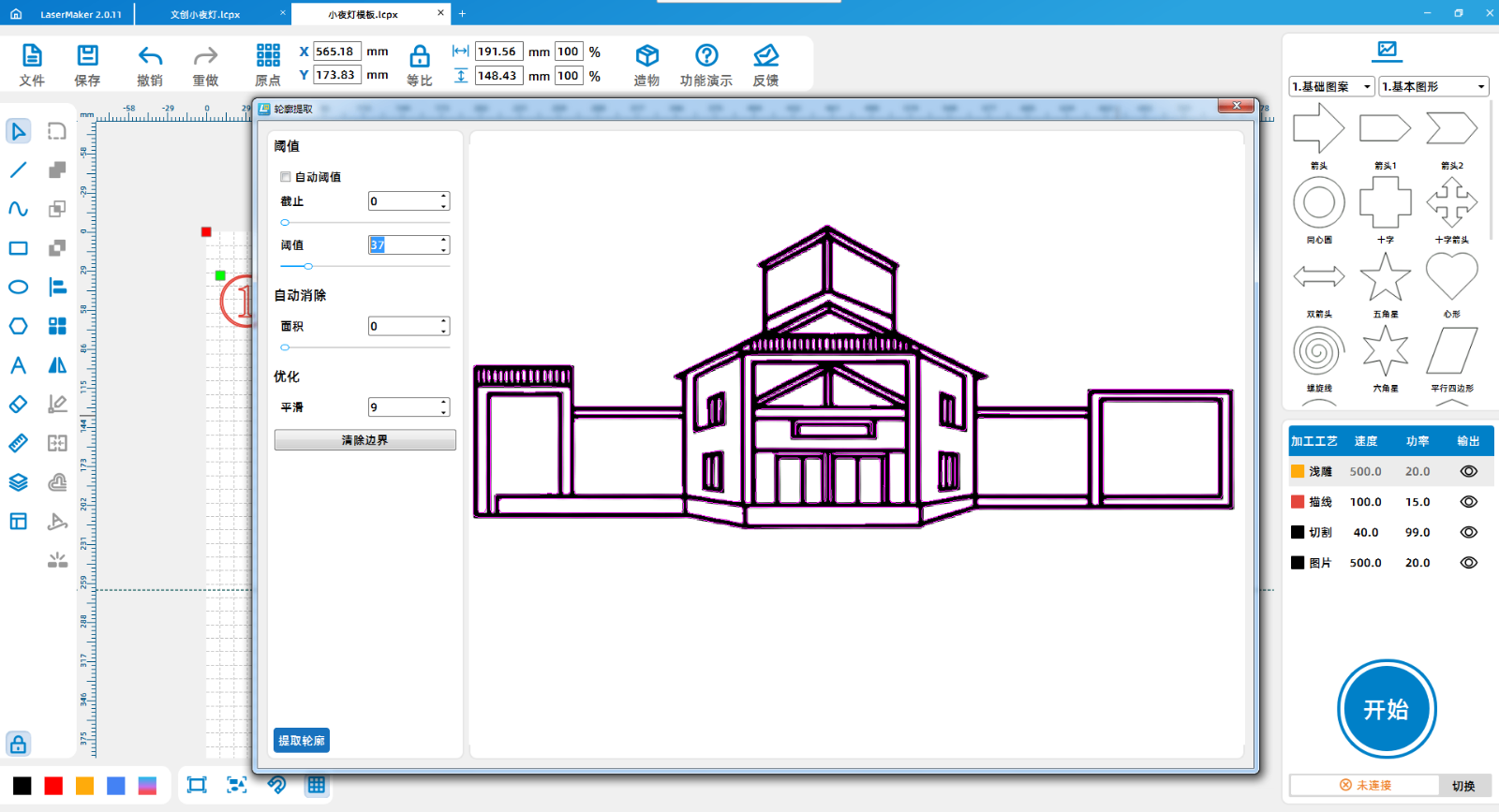
Task: Select the ellipse drawing tool
Action: pos(19,288)
